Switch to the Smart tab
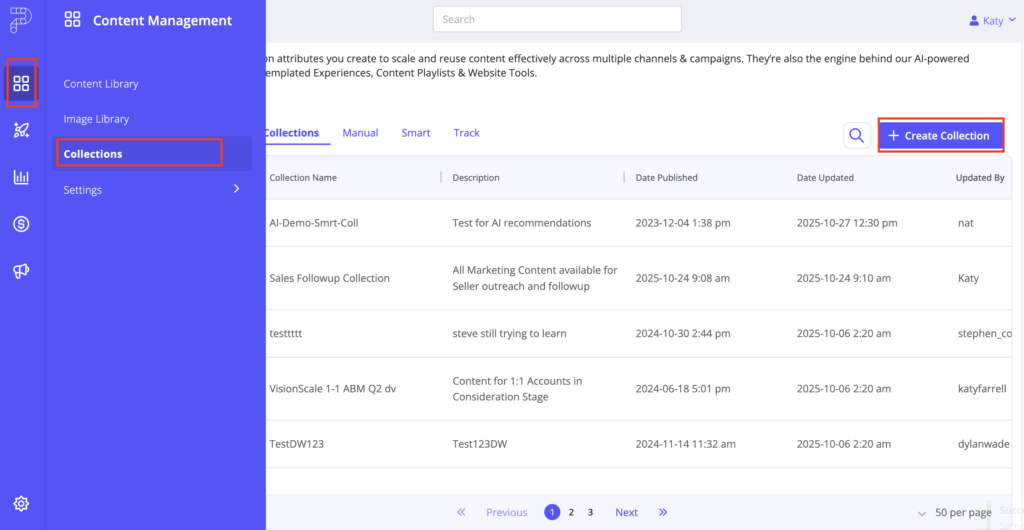 (416, 133)
